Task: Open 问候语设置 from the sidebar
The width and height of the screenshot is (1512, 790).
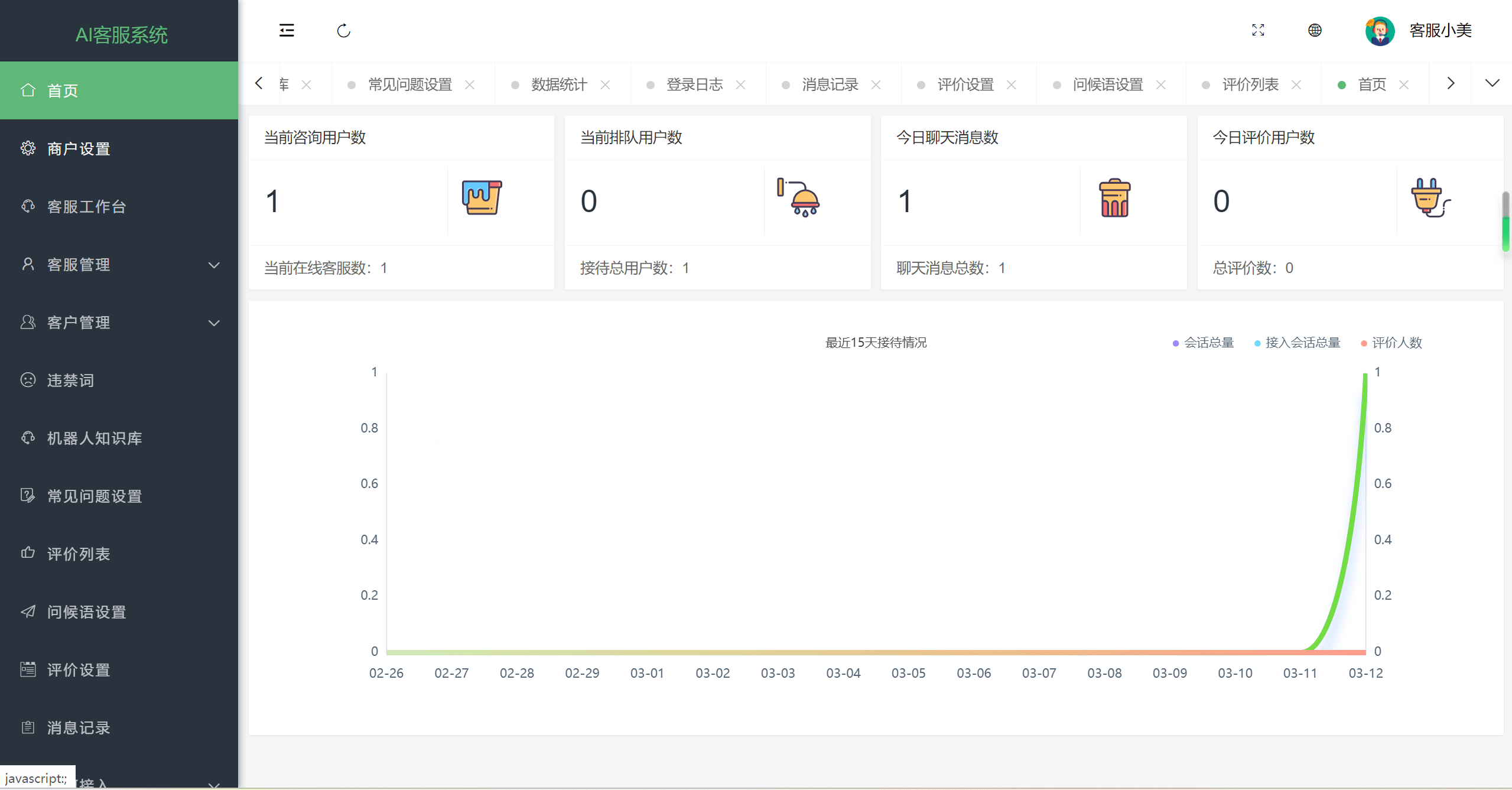Action: pyautogui.click(x=86, y=612)
